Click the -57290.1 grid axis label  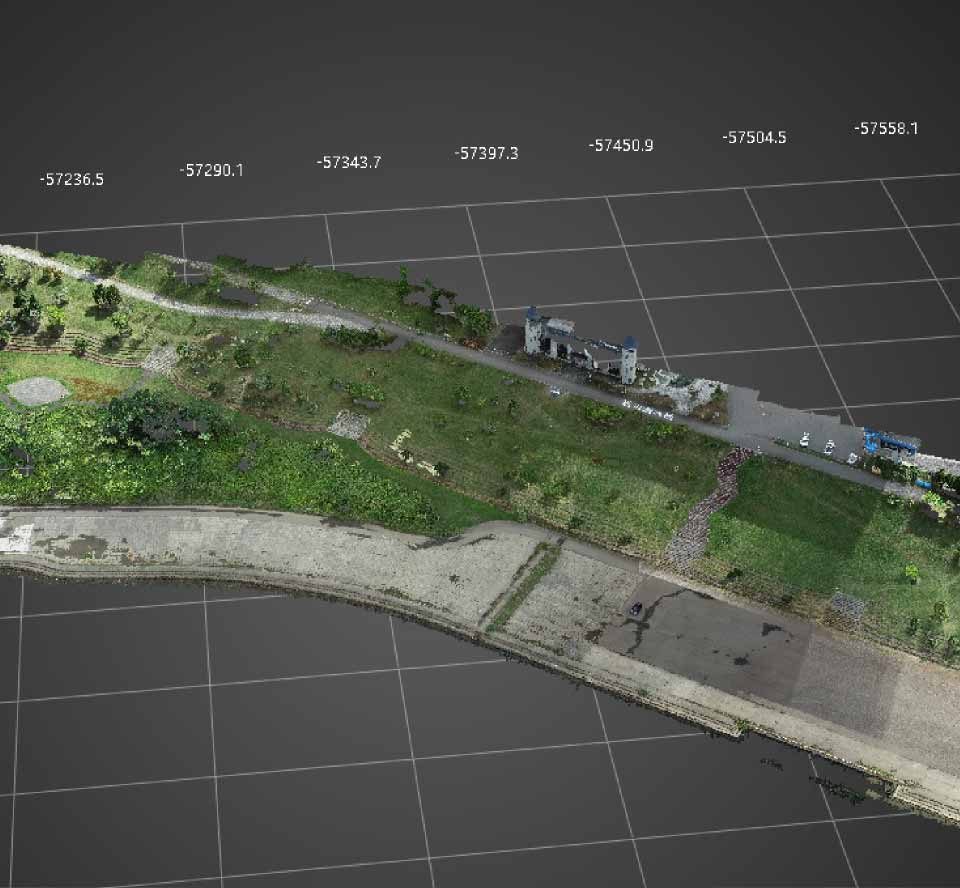211,170
